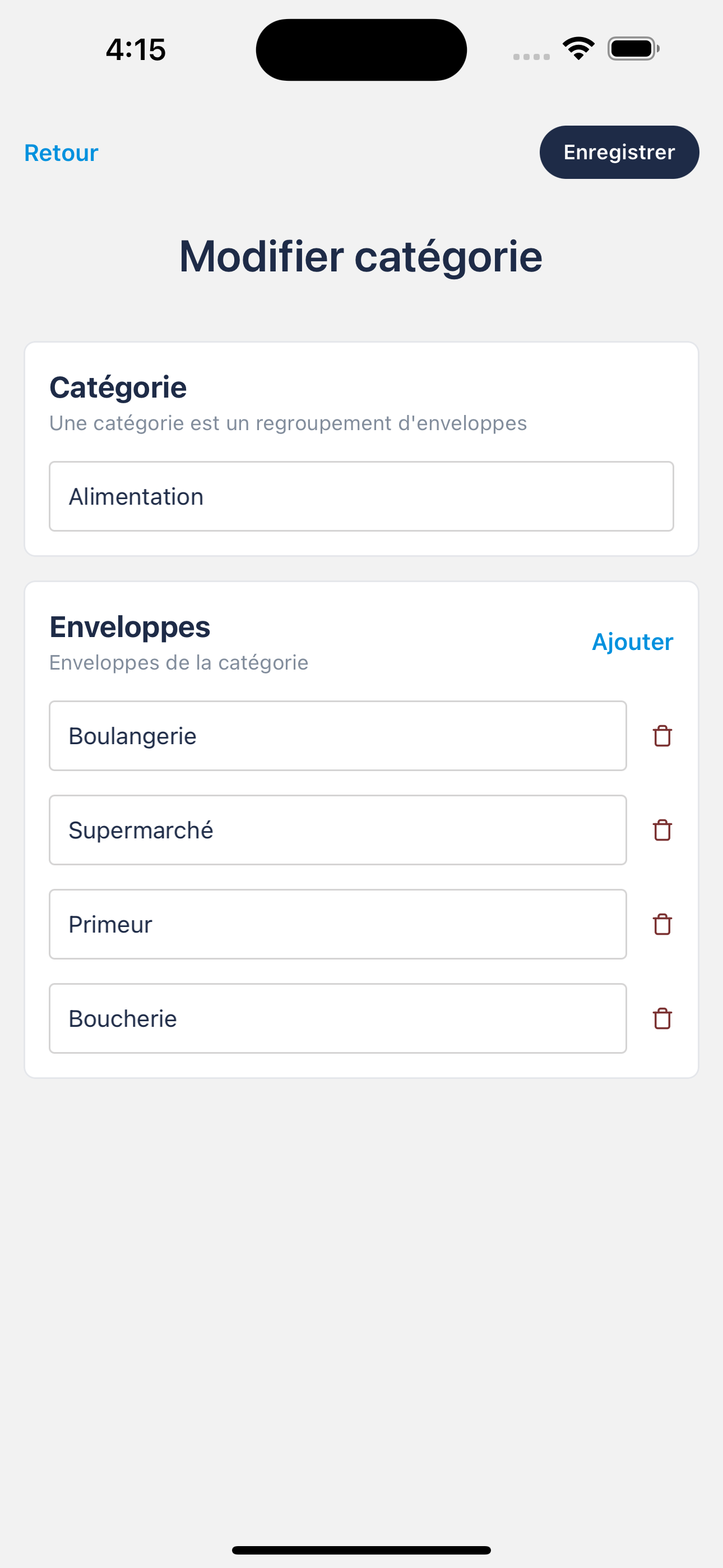Edit the Boulangerie envelope name field

click(338, 736)
